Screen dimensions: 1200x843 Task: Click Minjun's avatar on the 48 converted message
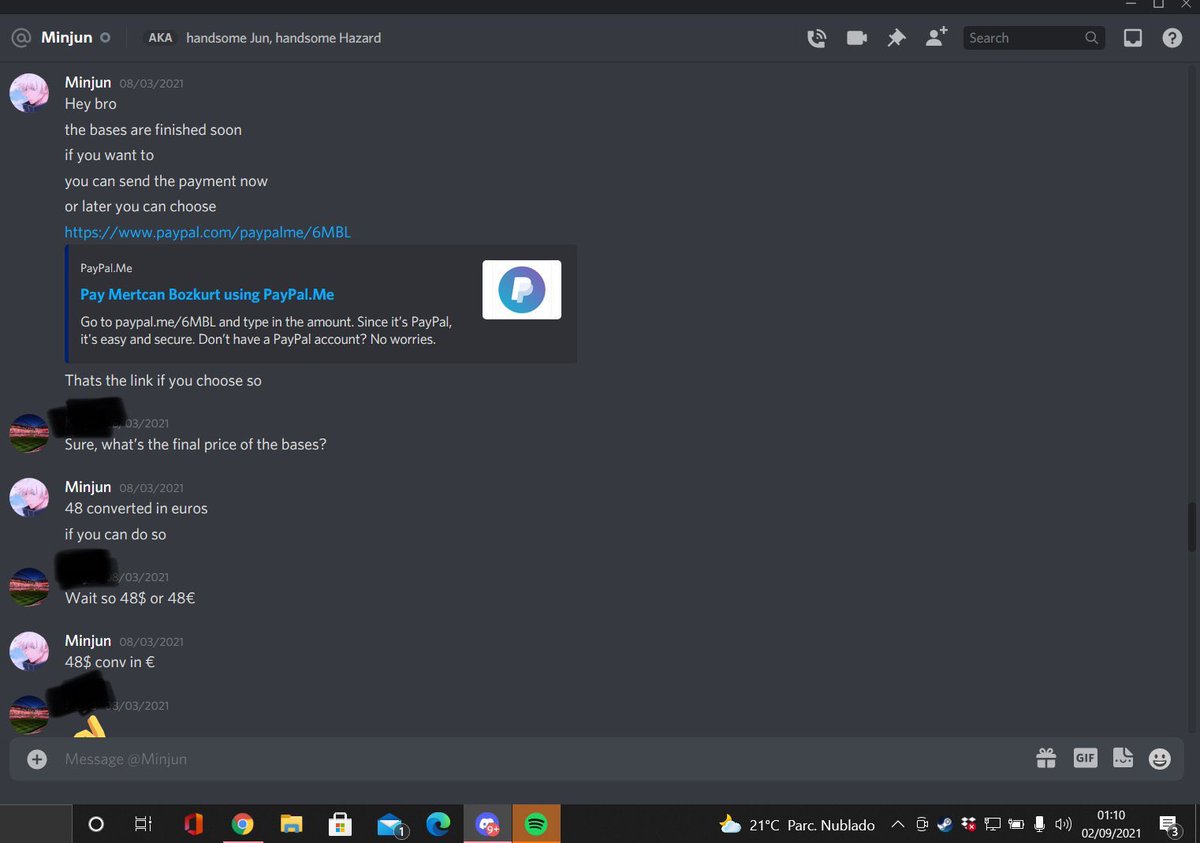coord(30,497)
